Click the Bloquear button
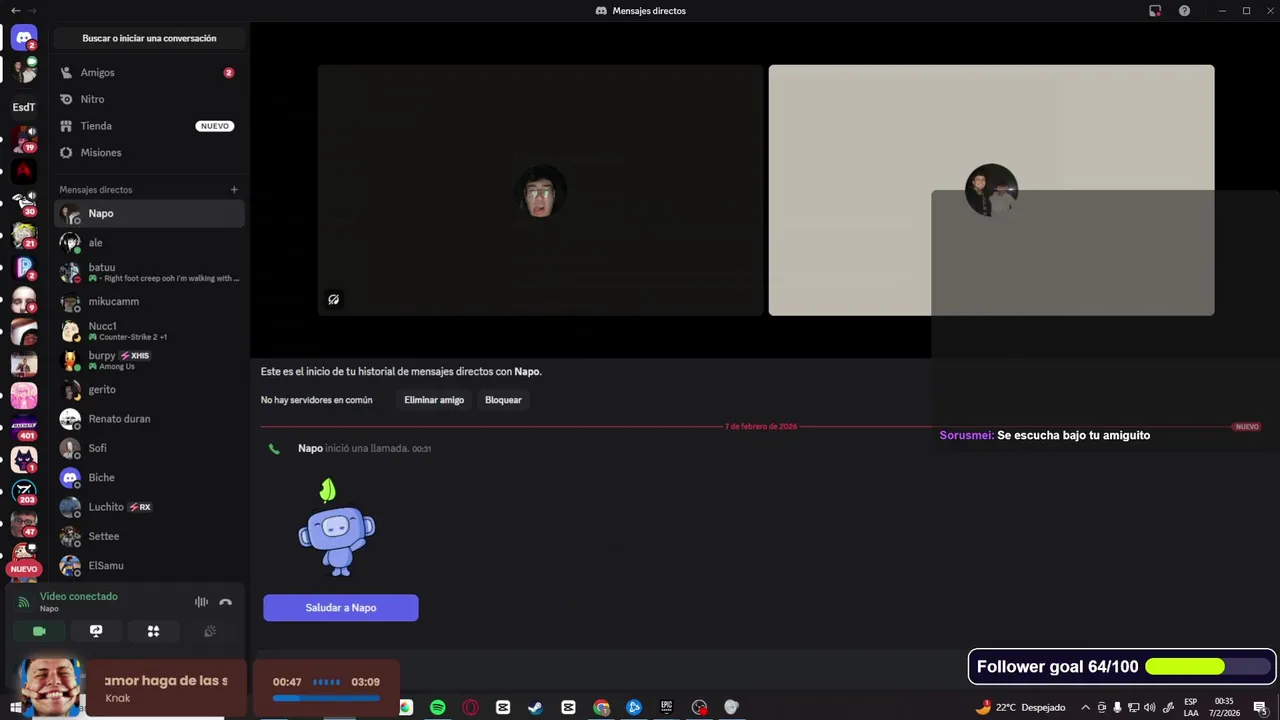 coord(503,400)
